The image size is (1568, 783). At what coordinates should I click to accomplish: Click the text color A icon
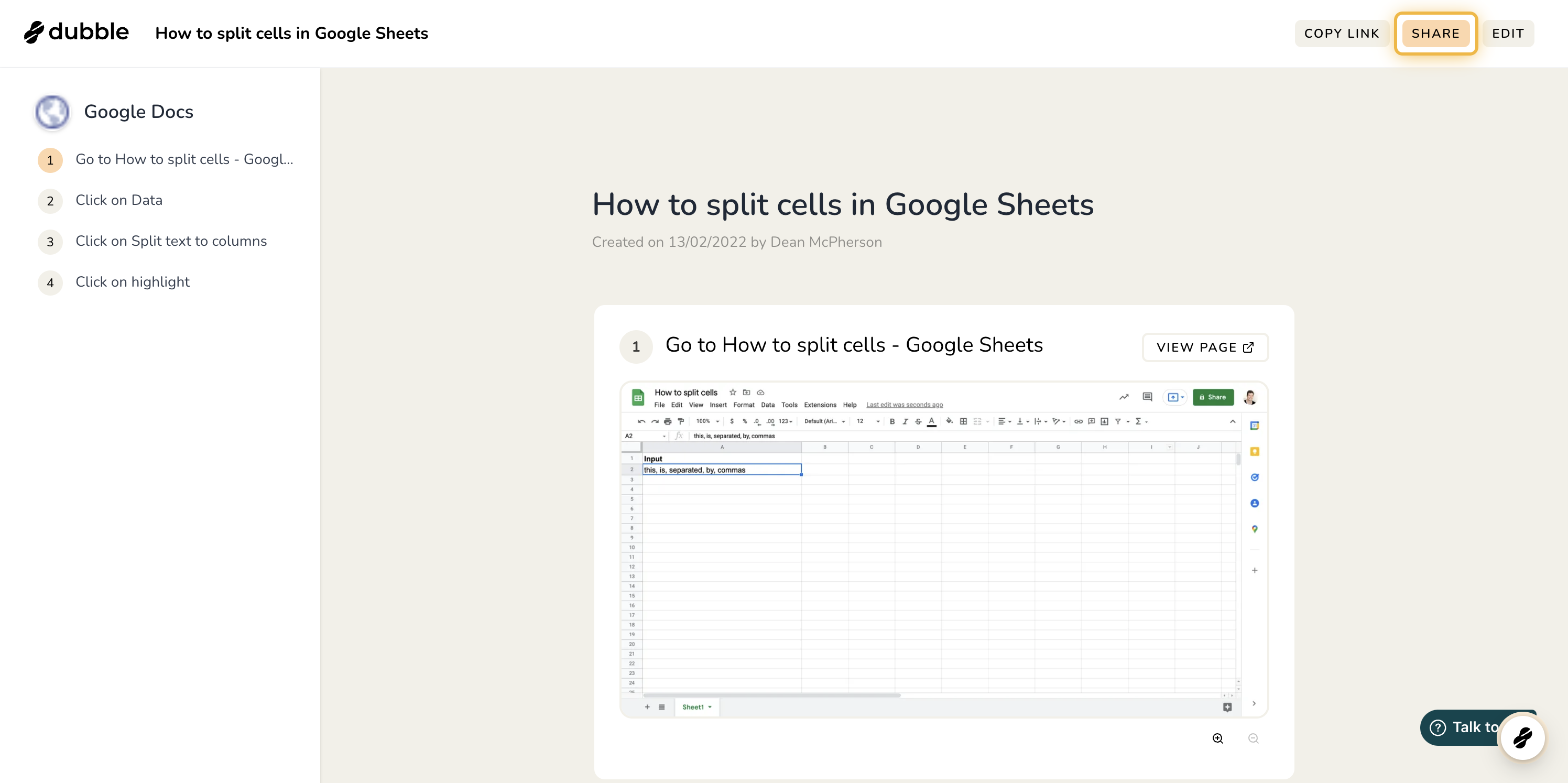(931, 421)
